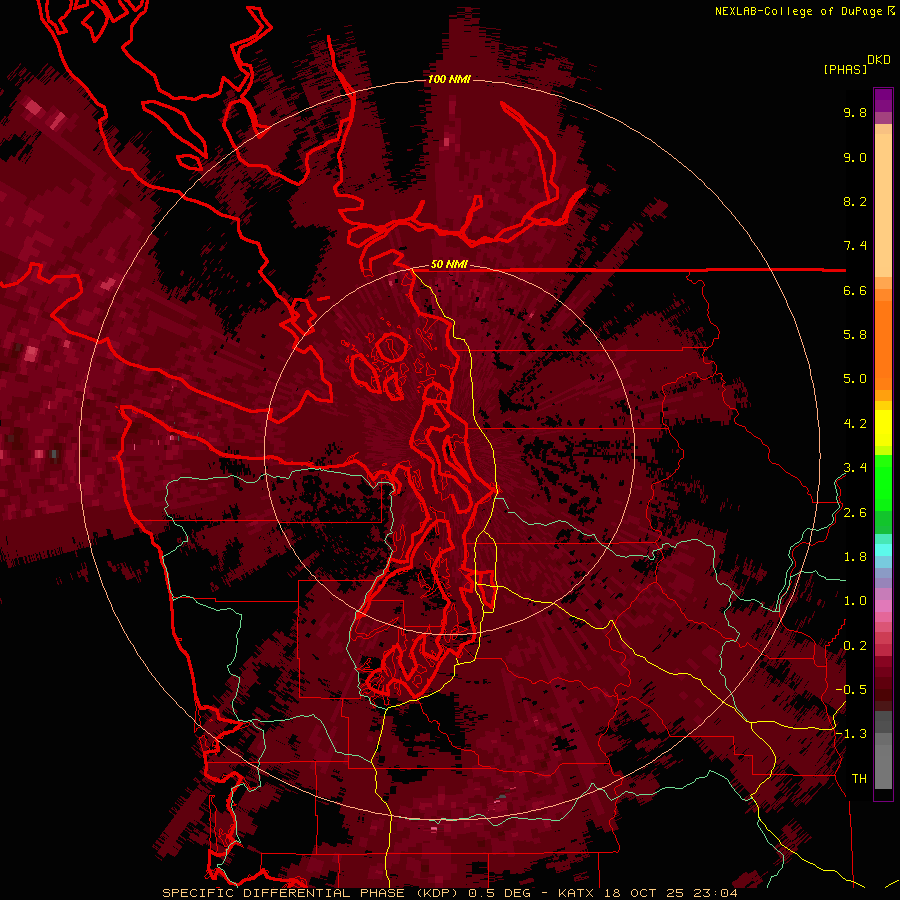Screen dimensions: 900x900
Task: Select the 100 NMI range ring label
Action: point(449,79)
